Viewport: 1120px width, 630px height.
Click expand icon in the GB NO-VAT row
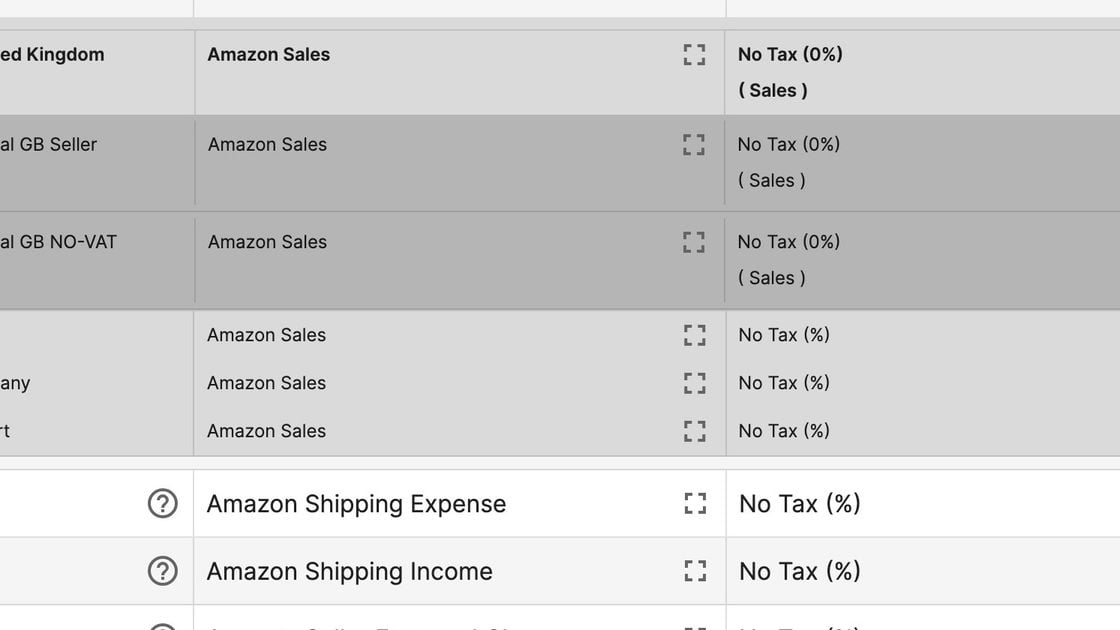tap(694, 242)
